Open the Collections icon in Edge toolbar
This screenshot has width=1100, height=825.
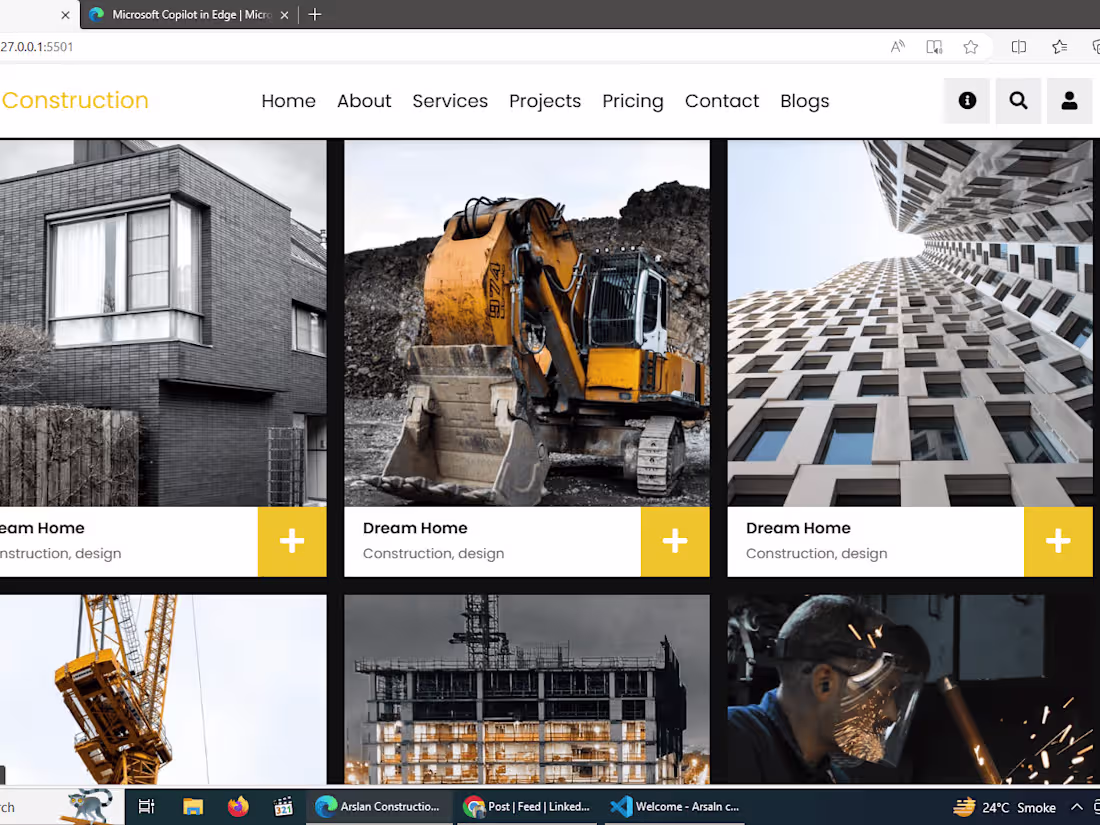(x=1059, y=46)
